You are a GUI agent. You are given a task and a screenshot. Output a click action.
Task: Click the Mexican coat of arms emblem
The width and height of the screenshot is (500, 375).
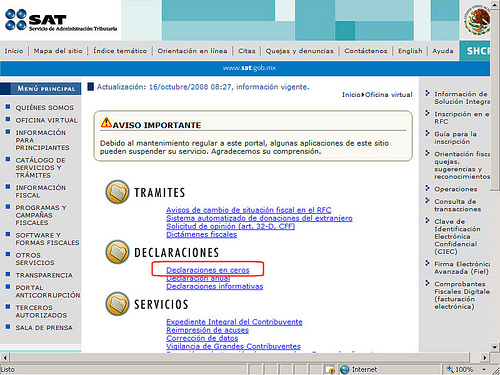click(478, 21)
